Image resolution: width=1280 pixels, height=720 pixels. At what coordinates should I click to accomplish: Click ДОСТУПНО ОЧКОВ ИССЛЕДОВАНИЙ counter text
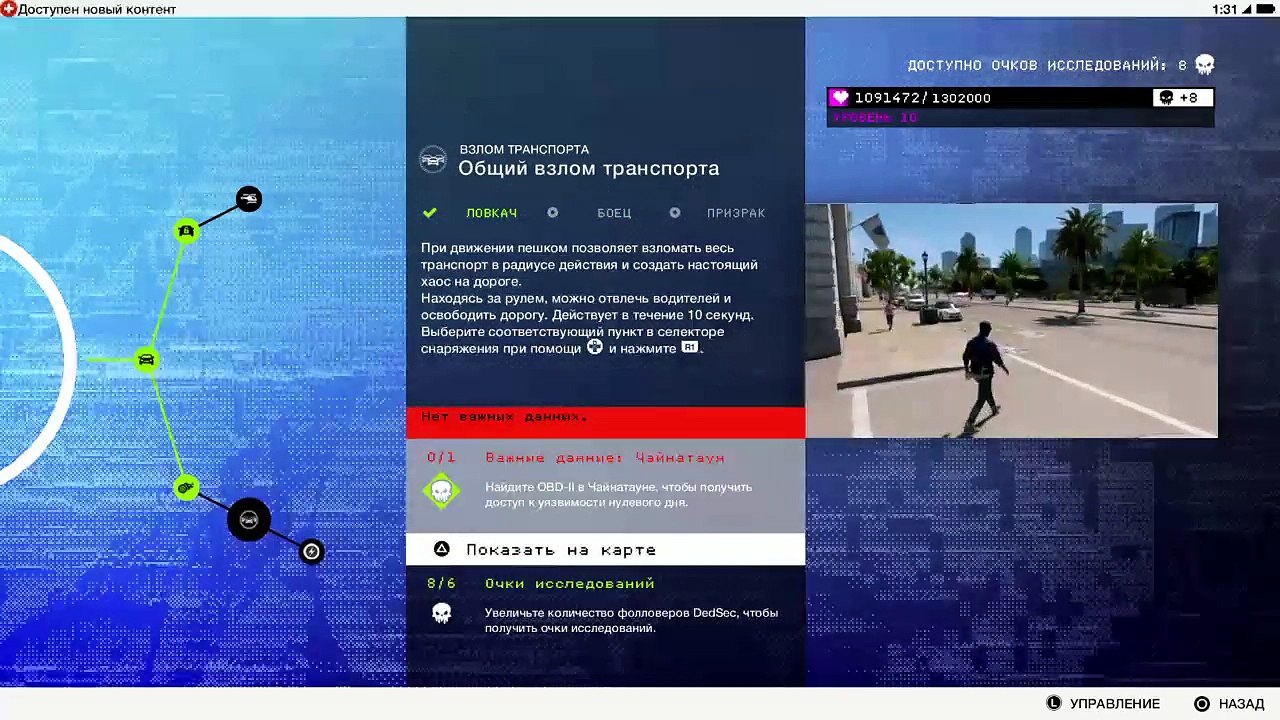pyautogui.click(x=1047, y=65)
